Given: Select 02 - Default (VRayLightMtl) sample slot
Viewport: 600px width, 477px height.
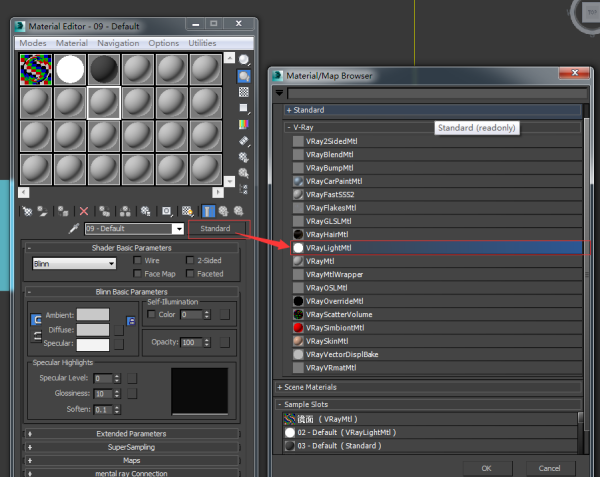Looking at the screenshot, I should 430,432.
